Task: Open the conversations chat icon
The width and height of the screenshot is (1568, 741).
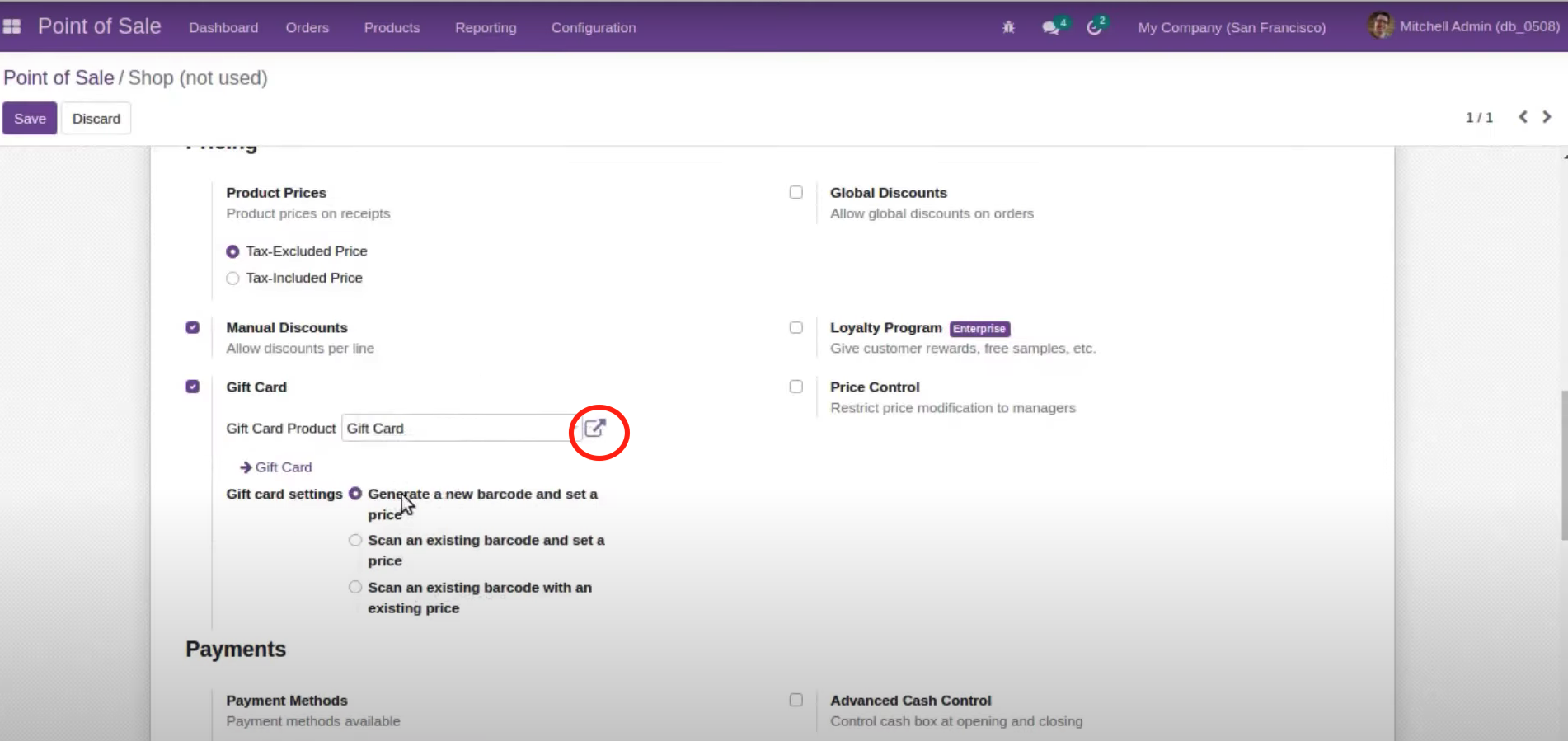Action: tap(1050, 27)
